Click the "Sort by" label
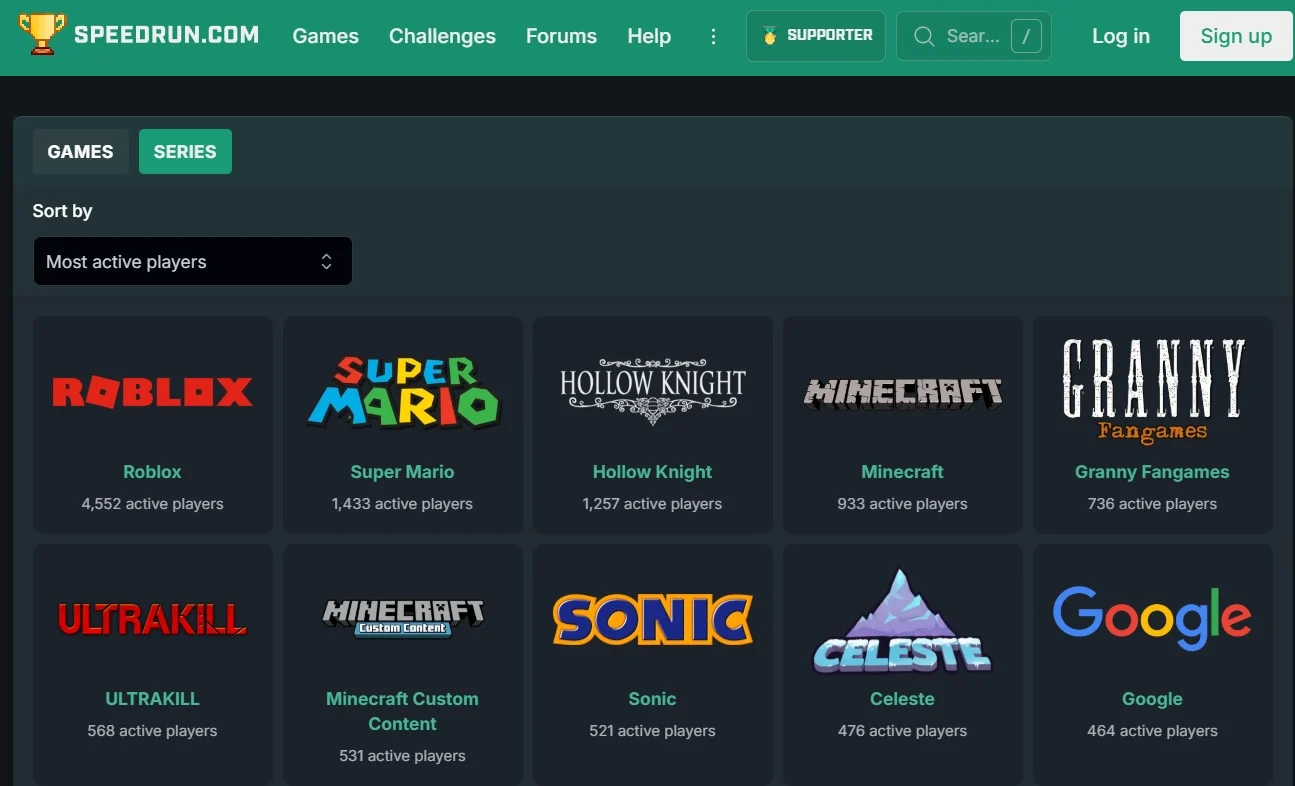Image resolution: width=1295 pixels, height=786 pixels. pyautogui.click(x=62, y=211)
